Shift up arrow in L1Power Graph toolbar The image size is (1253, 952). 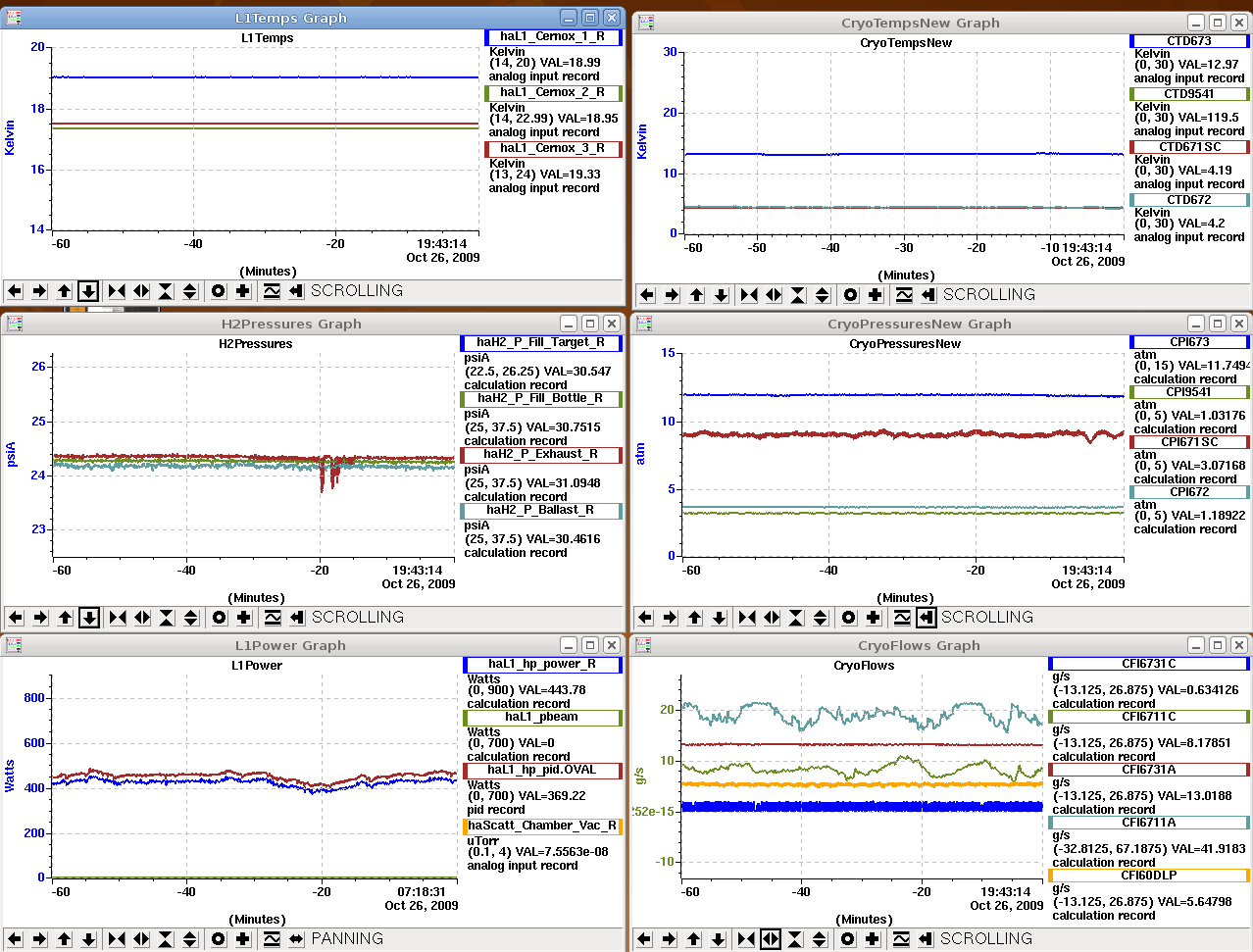64,939
